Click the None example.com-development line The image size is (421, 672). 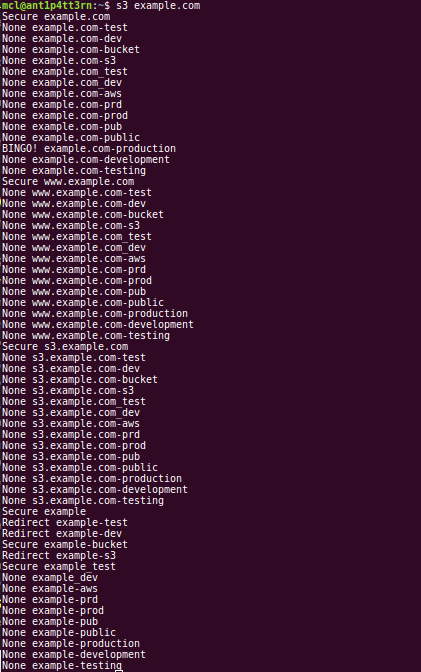click(86, 159)
